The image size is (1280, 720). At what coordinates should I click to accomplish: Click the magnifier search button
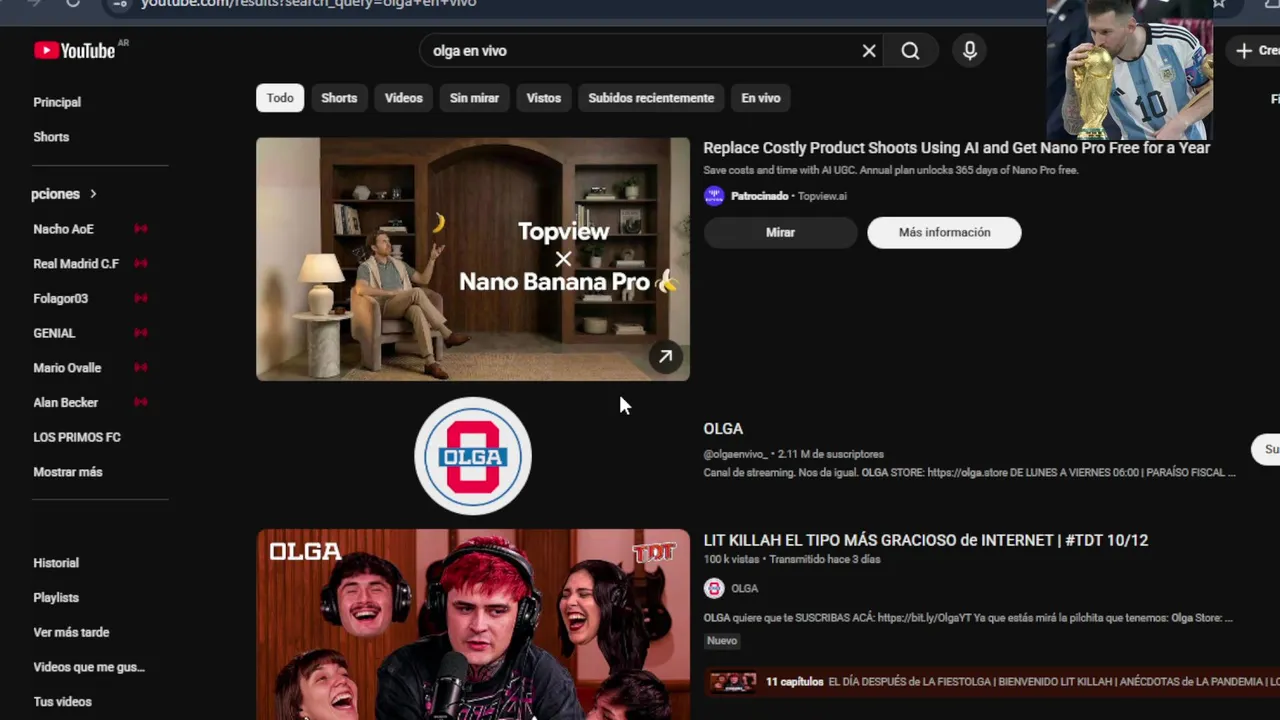click(x=910, y=51)
